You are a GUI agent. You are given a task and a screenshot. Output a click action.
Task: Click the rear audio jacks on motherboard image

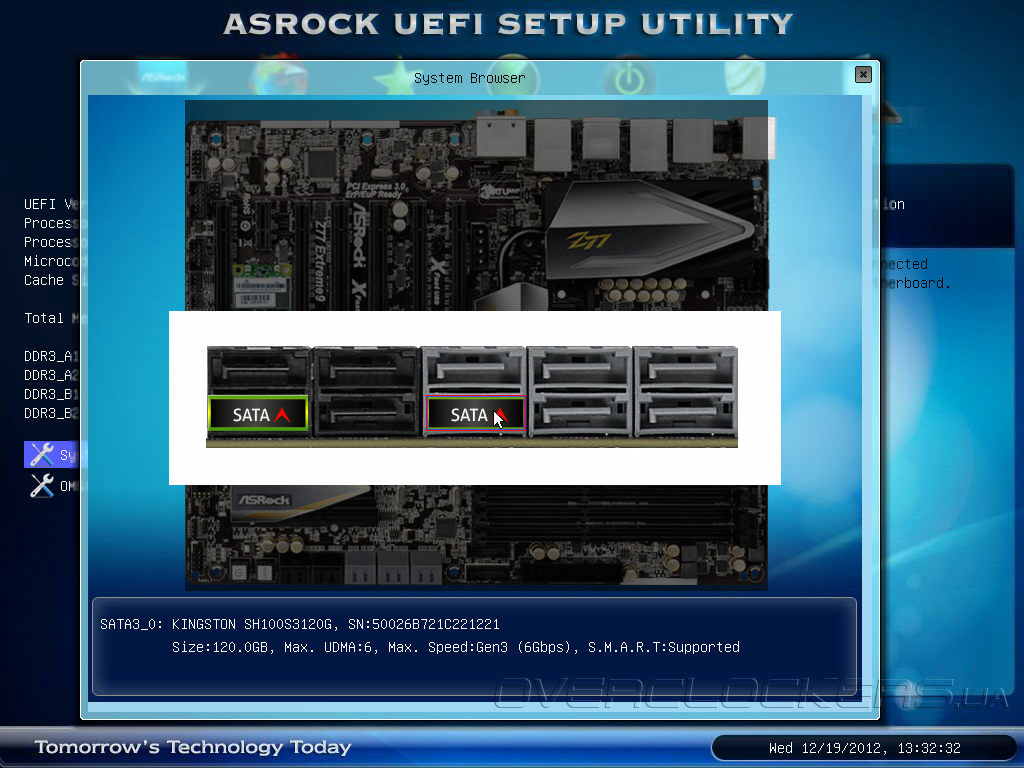pyautogui.click(x=500, y=134)
